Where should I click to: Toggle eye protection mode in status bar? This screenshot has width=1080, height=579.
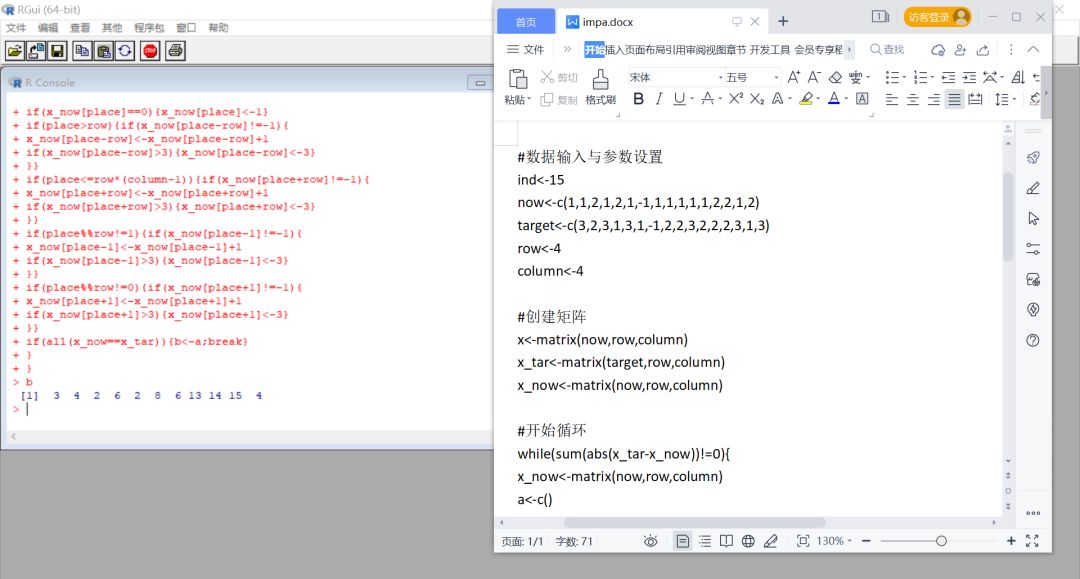[650, 541]
